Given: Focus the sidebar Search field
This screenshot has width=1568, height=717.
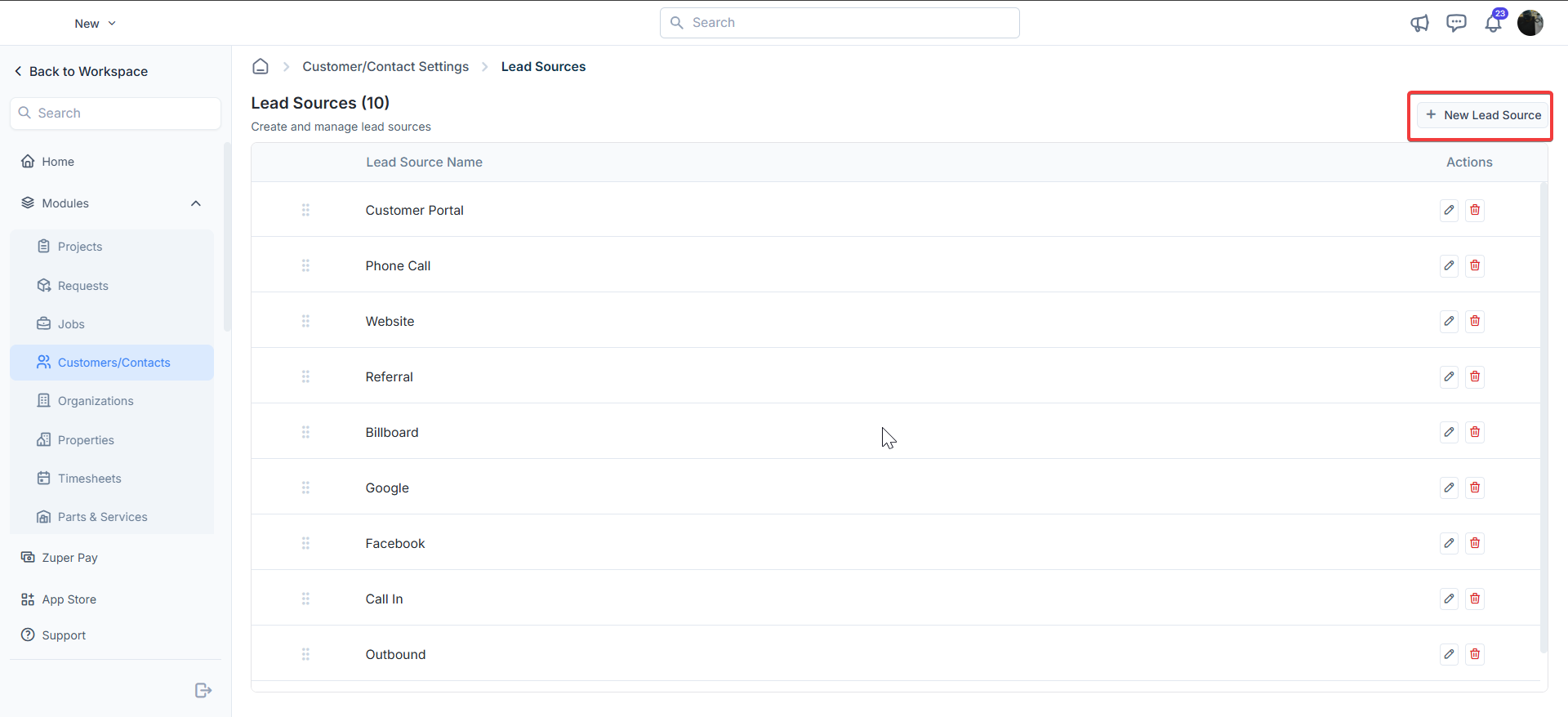Looking at the screenshot, I should point(115,114).
